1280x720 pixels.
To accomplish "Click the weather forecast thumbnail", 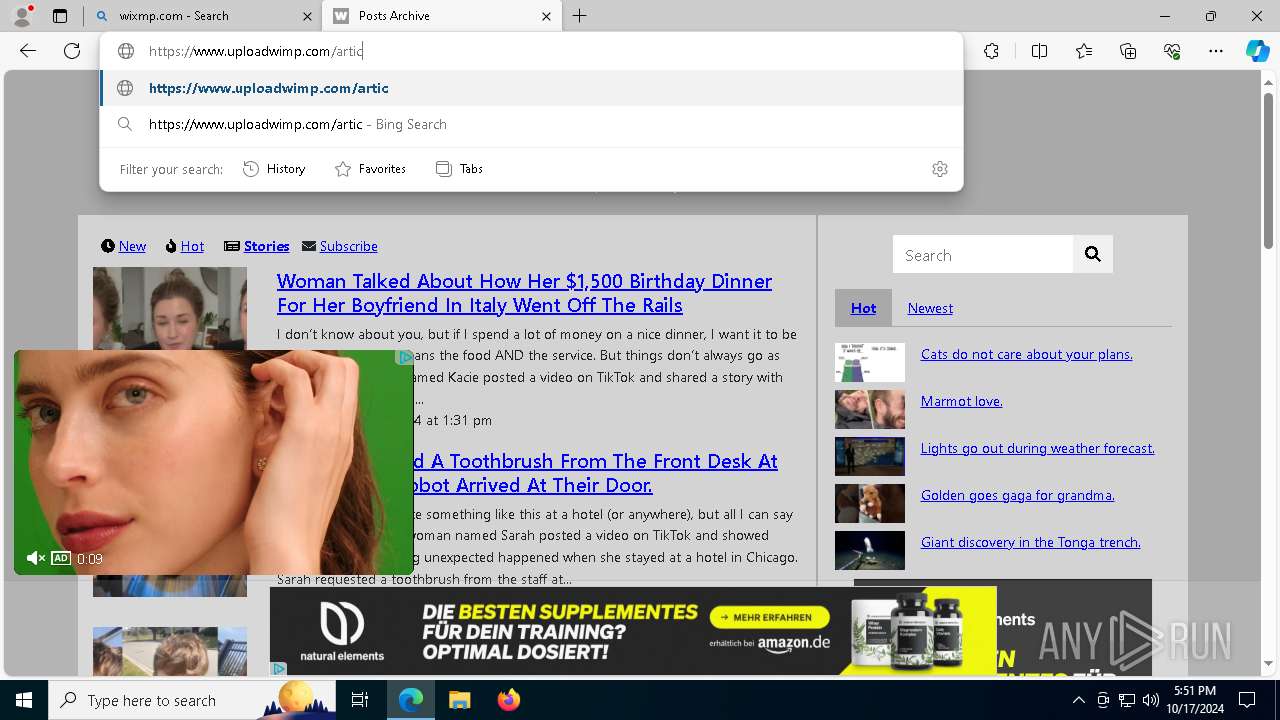I will point(870,457).
